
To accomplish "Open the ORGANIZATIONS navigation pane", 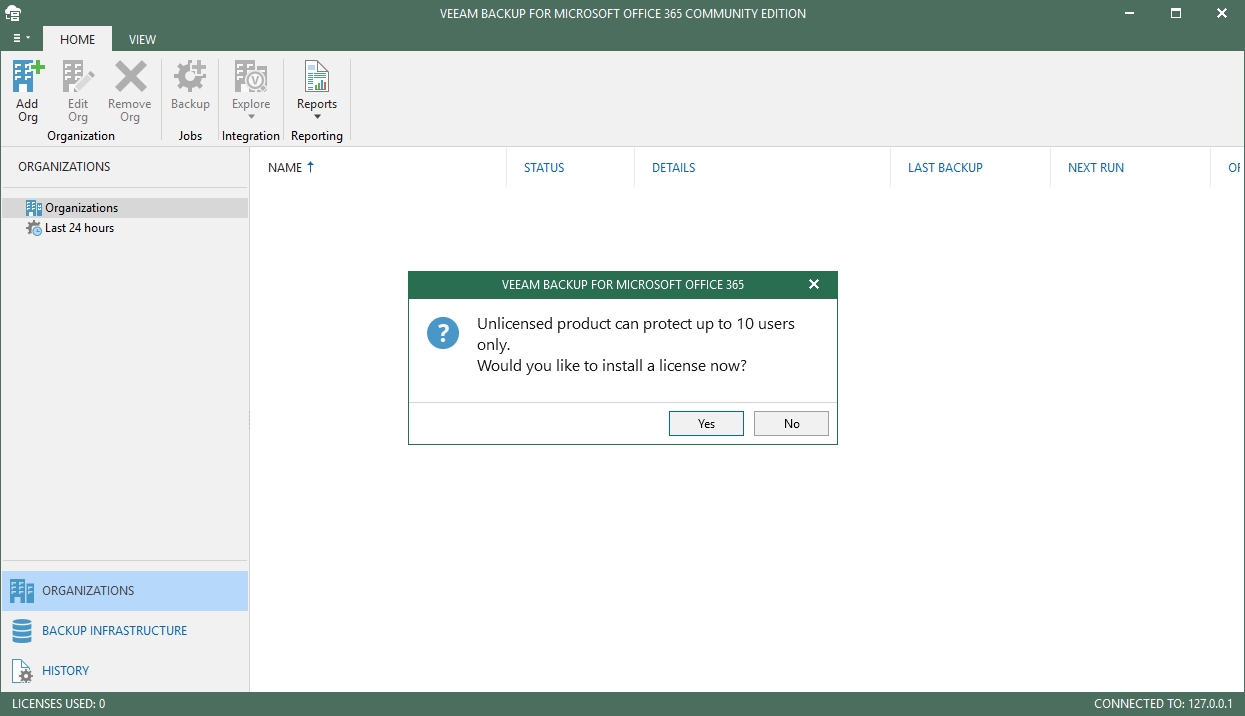I will tap(124, 591).
